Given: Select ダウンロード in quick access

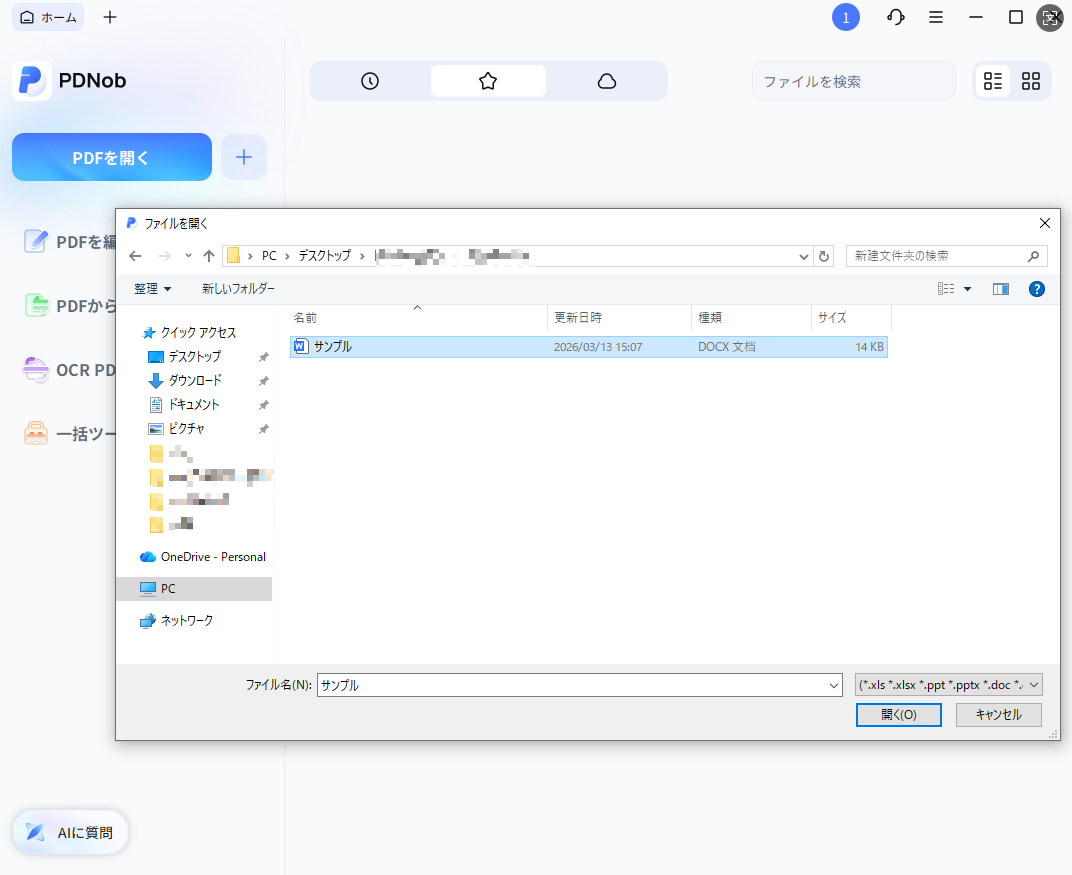Looking at the screenshot, I should pyautogui.click(x=195, y=380).
